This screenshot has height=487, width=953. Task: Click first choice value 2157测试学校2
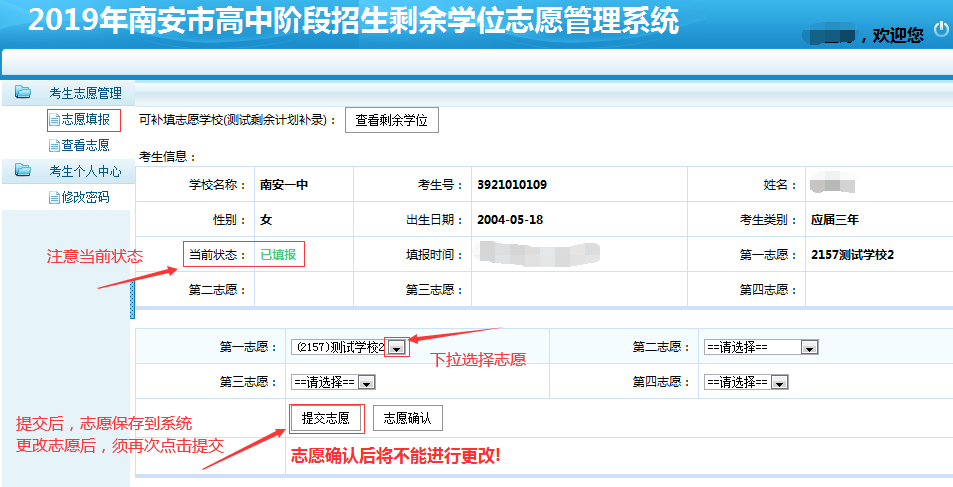click(x=852, y=255)
